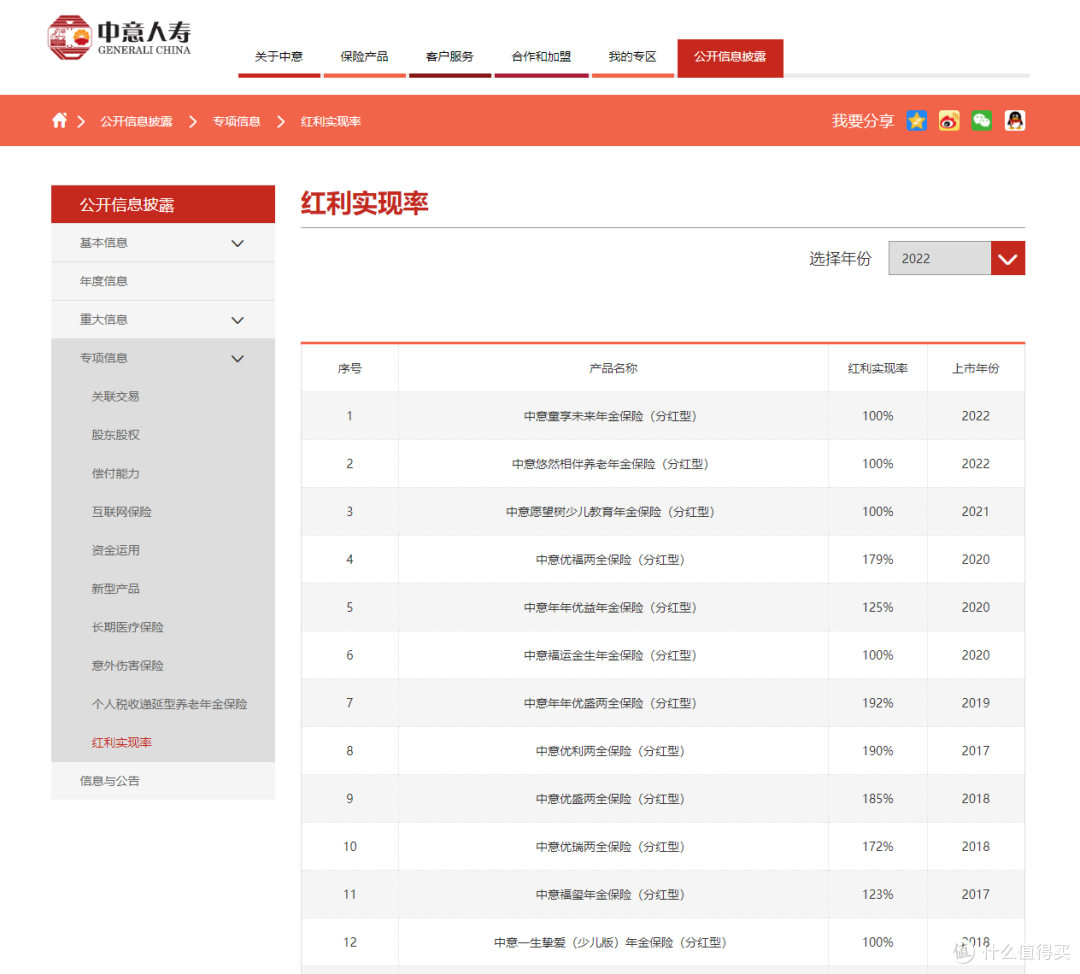Open 股东股权 sidebar item
Image resolution: width=1080 pixels, height=974 pixels.
[115, 435]
